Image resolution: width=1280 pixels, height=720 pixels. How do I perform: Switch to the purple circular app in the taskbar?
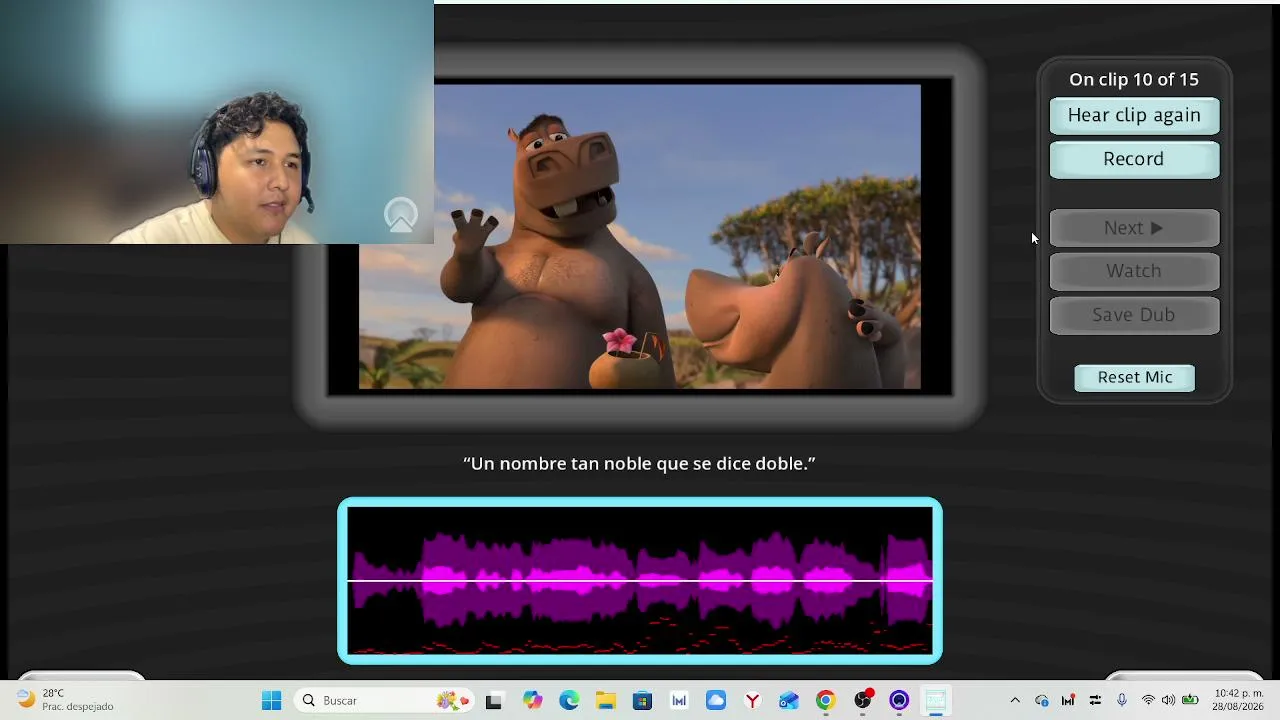pyautogui.click(x=899, y=701)
